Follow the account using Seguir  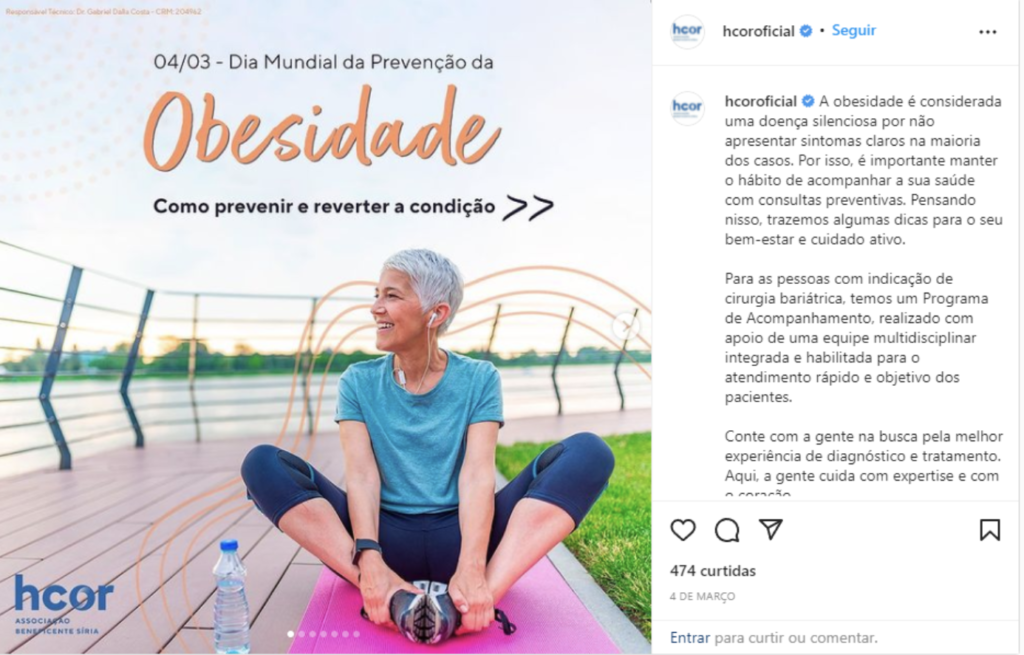point(854,31)
